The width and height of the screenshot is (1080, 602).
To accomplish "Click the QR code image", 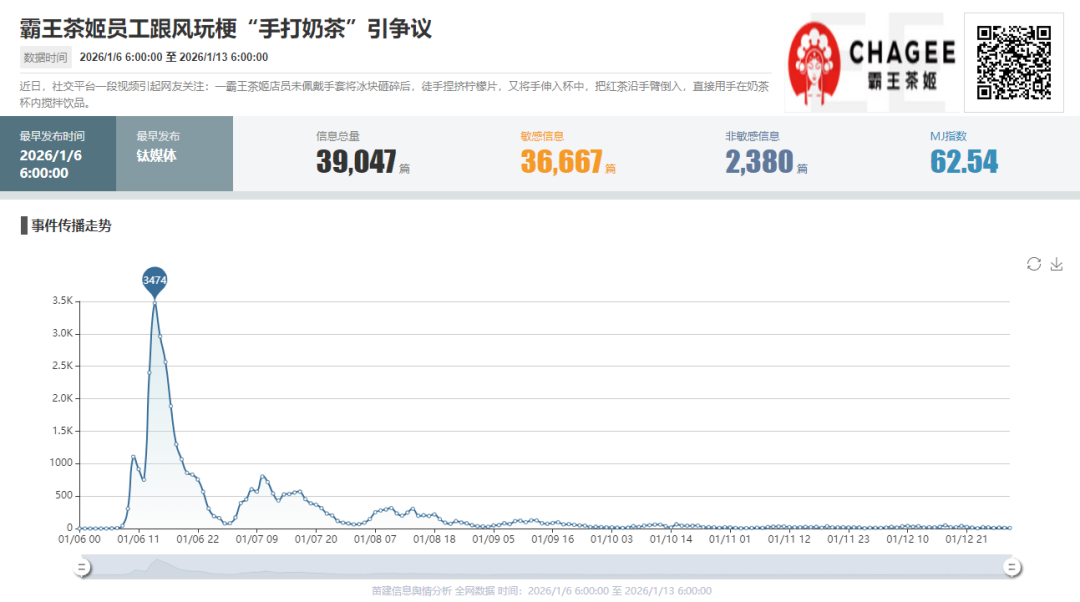I will [x=1014, y=63].
